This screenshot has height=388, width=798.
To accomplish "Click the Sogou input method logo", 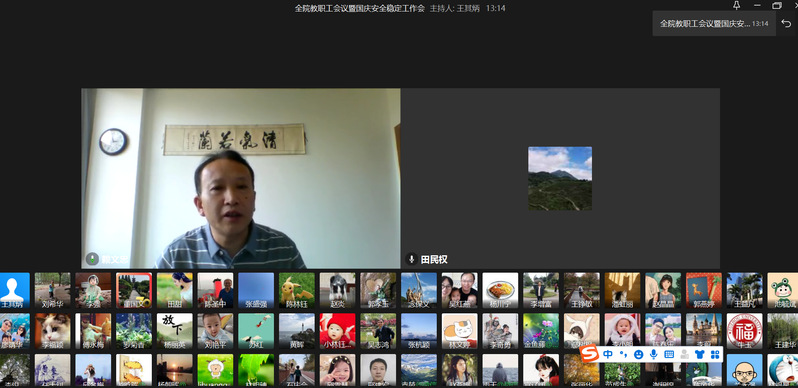I will coord(589,354).
